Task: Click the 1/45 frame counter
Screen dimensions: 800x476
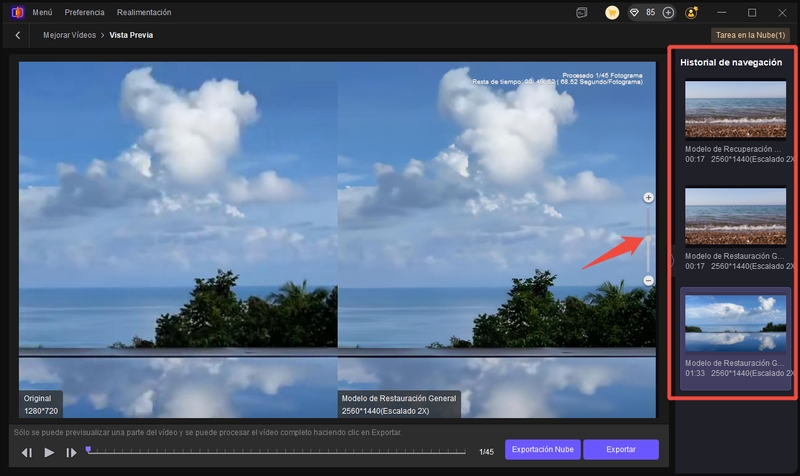Action: coord(486,452)
